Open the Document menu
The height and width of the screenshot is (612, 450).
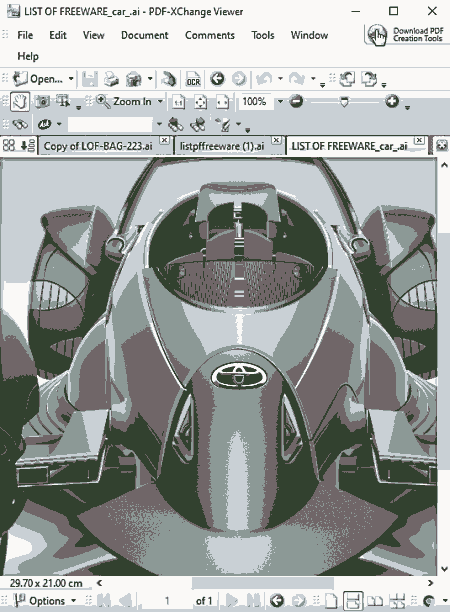pyautogui.click(x=144, y=35)
